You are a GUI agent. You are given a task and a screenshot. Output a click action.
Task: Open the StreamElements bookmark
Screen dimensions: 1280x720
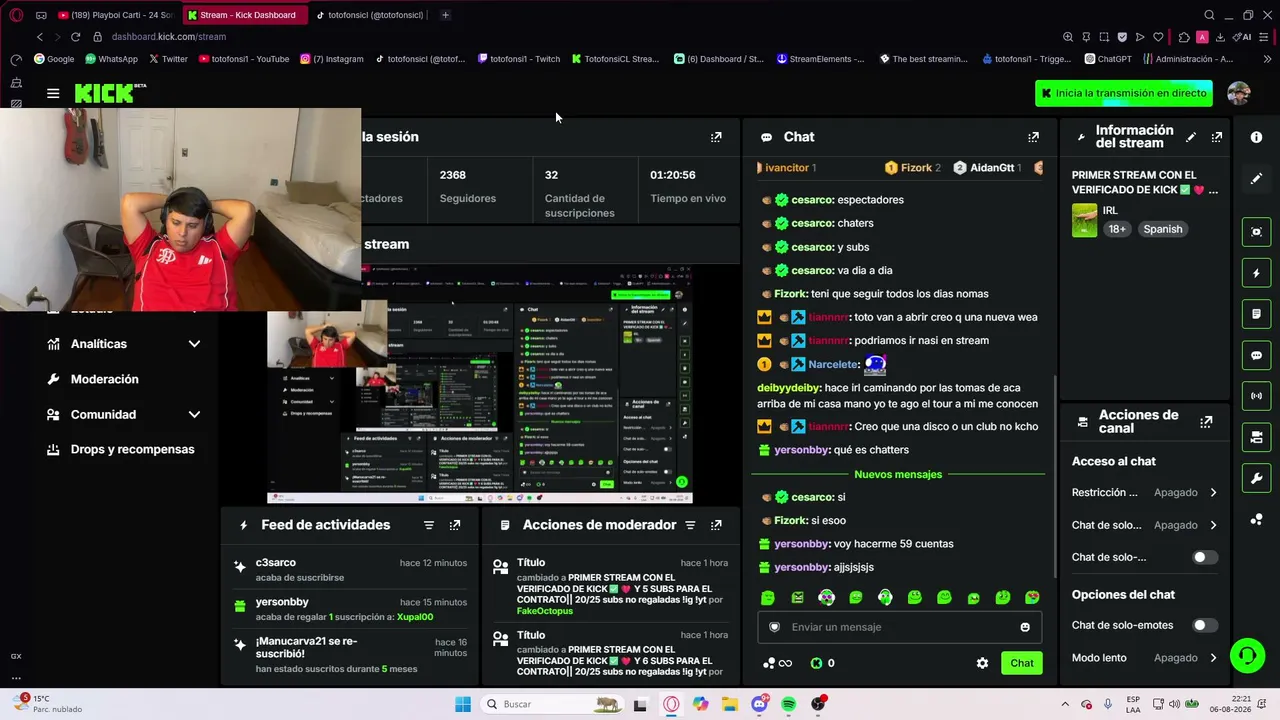click(x=820, y=59)
